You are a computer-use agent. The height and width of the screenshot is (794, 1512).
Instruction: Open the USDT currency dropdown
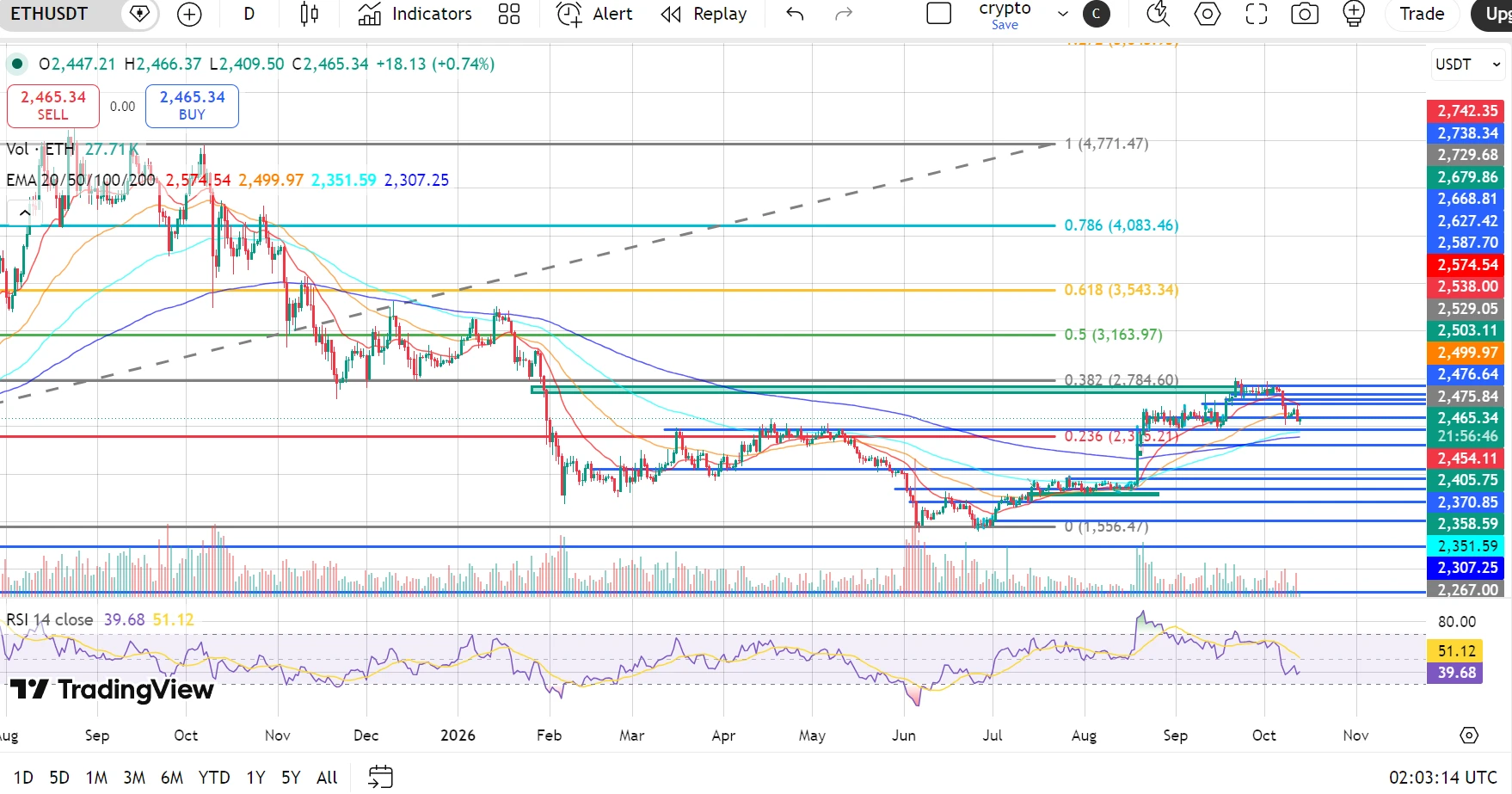1468,65
